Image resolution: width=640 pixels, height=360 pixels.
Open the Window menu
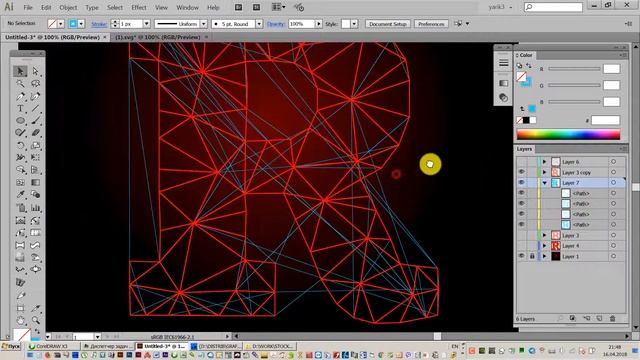[187, 7]
